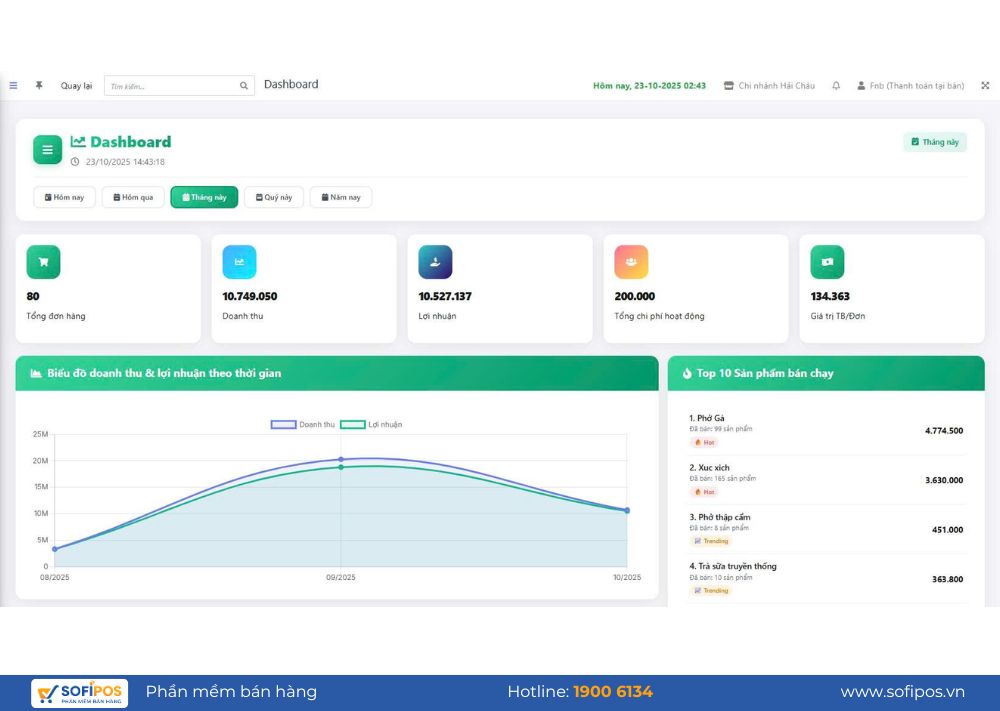Click the green Dashboard menu square icon
The width and height of the screenshot is (1000, 711).
coord(47,150)
